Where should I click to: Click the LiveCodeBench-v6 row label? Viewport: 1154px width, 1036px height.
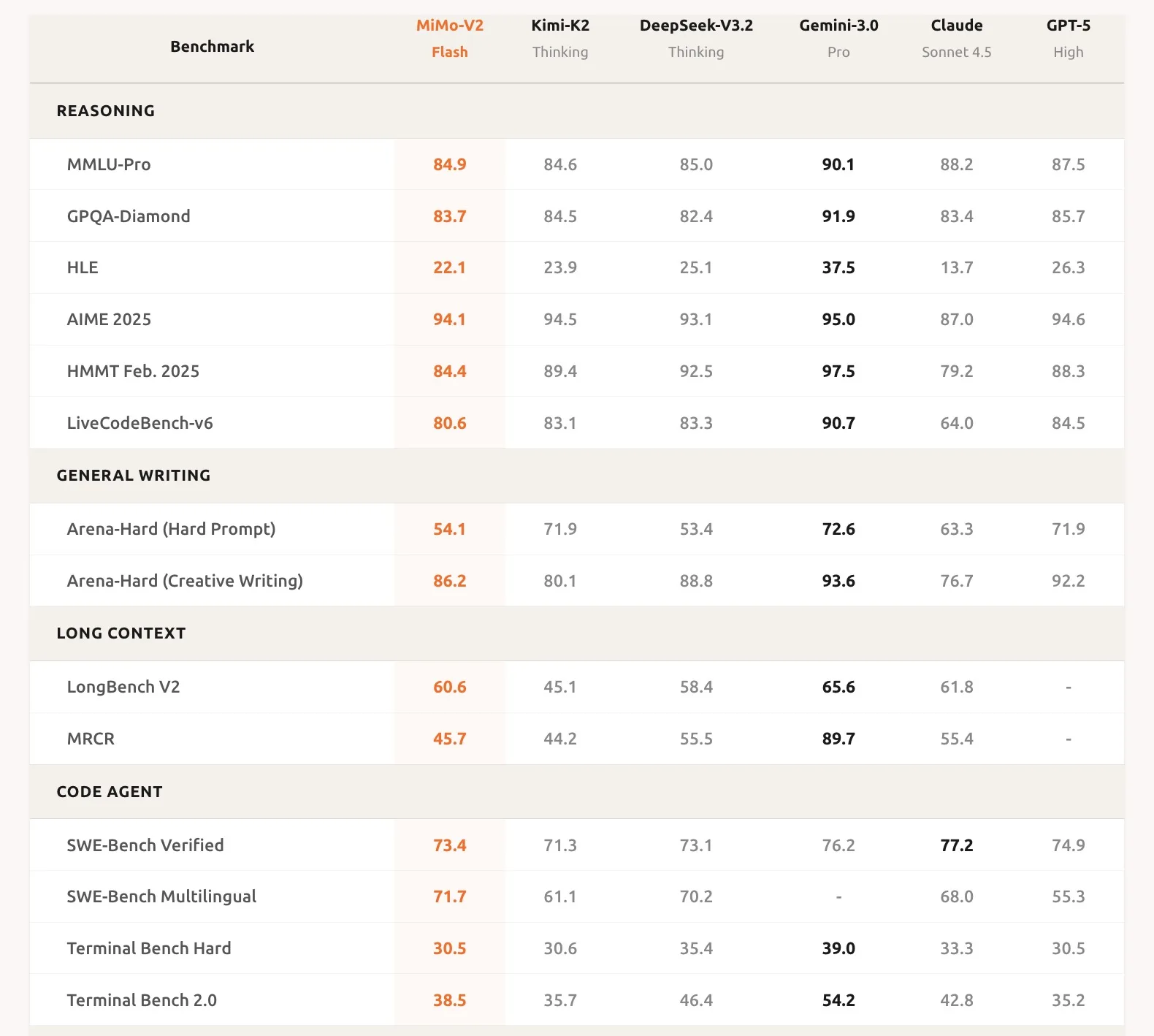tap(140, 423)
